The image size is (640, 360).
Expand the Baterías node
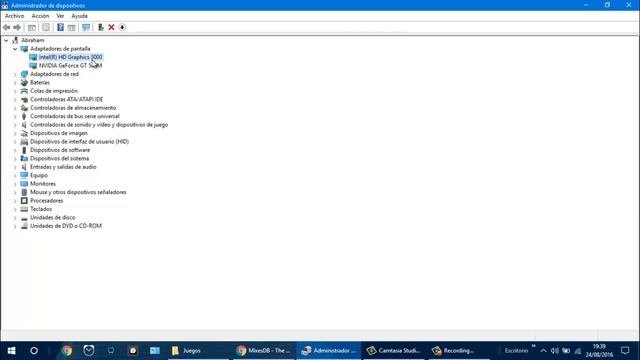point(15,82)
